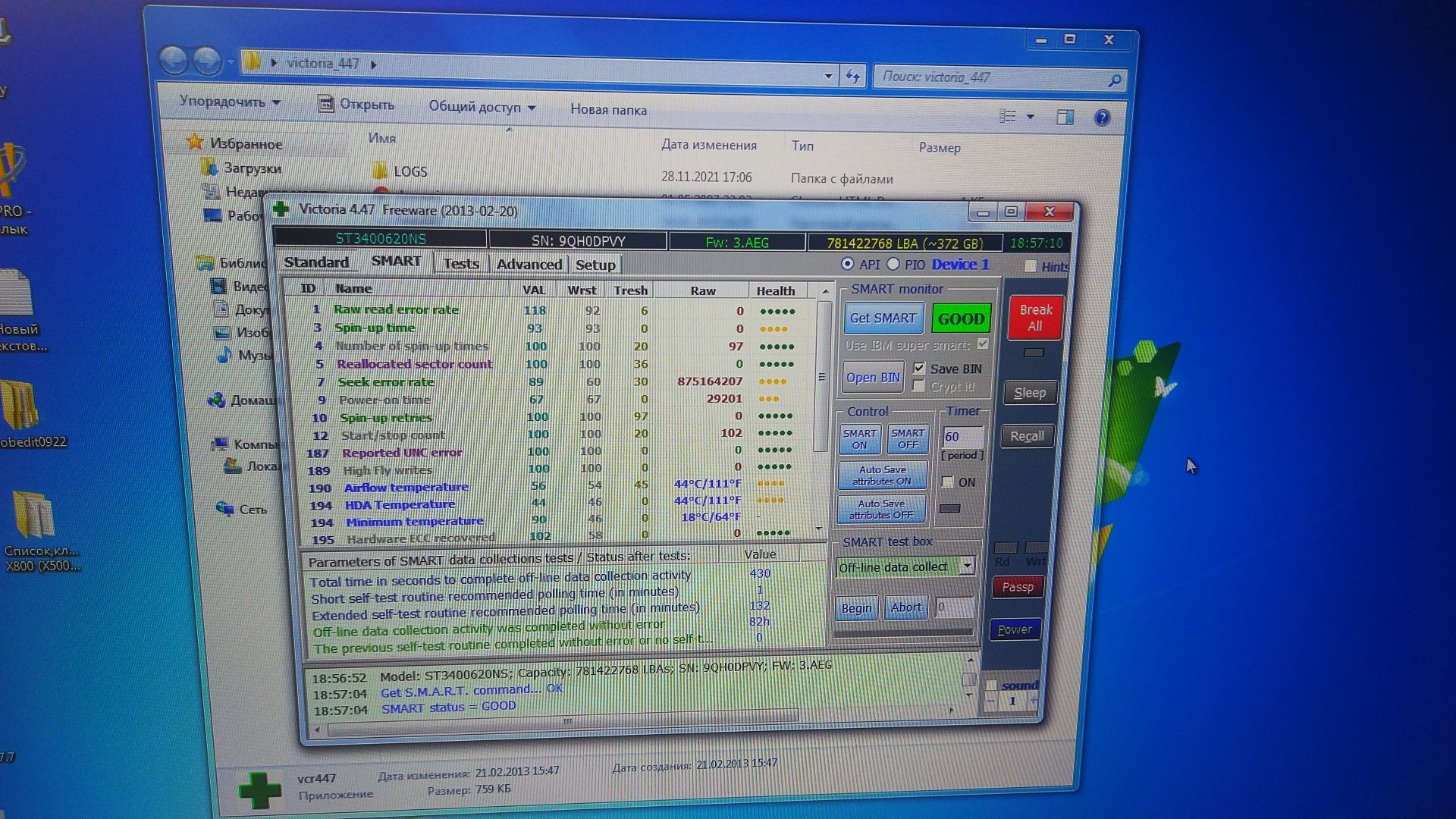Click the Passp button
Screen dimensions: 1456x819
(1018, 587)
